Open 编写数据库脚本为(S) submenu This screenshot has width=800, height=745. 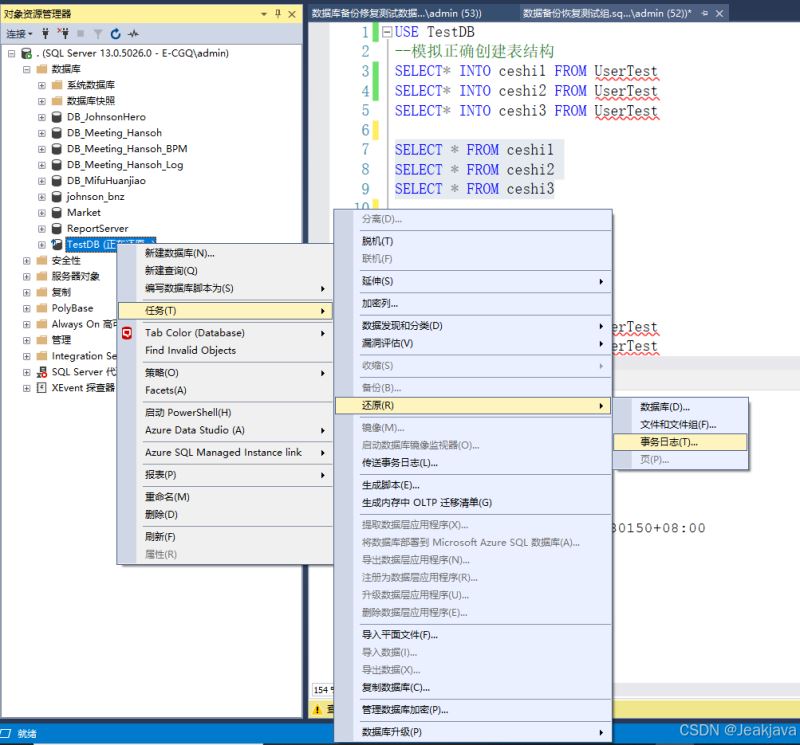(225, 288)
